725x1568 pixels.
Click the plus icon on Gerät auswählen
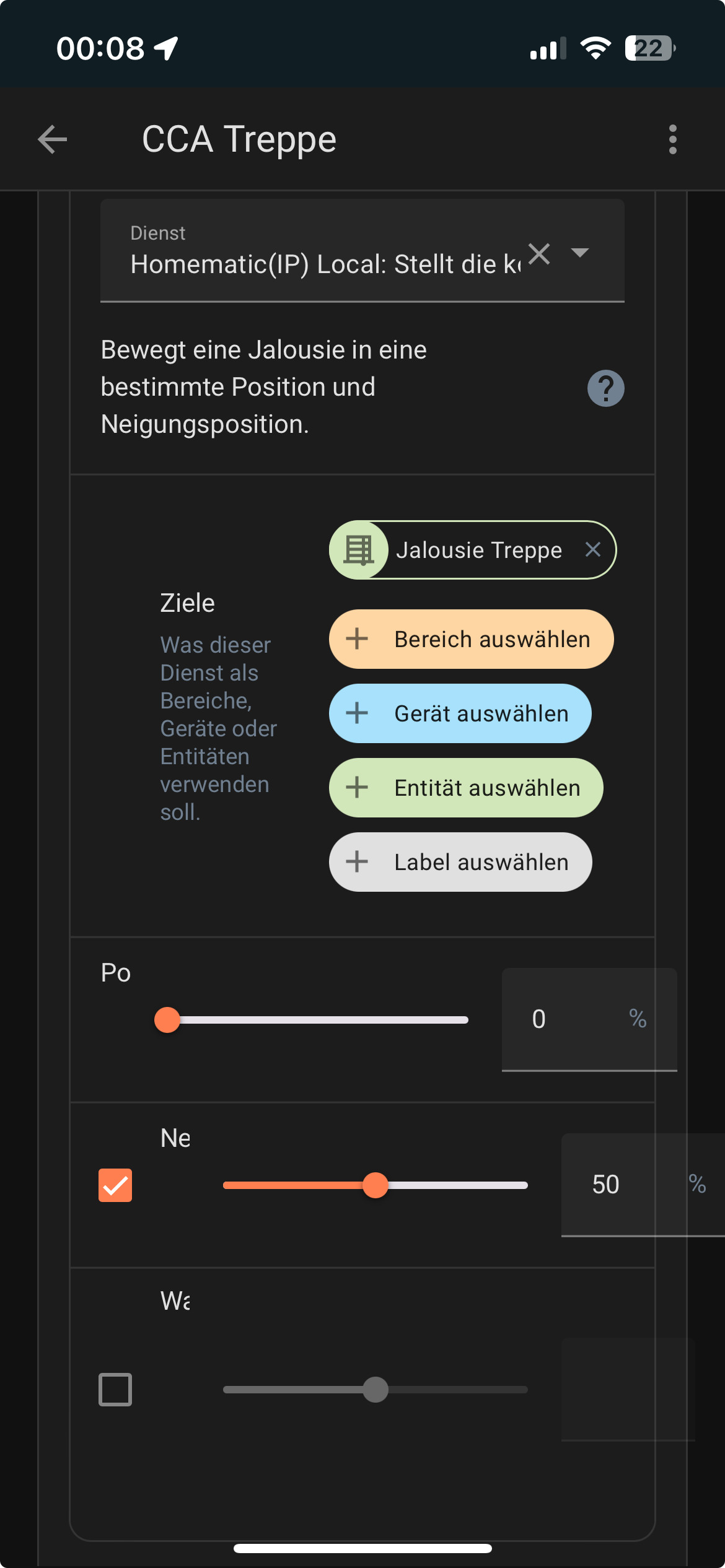click(358, 713)
